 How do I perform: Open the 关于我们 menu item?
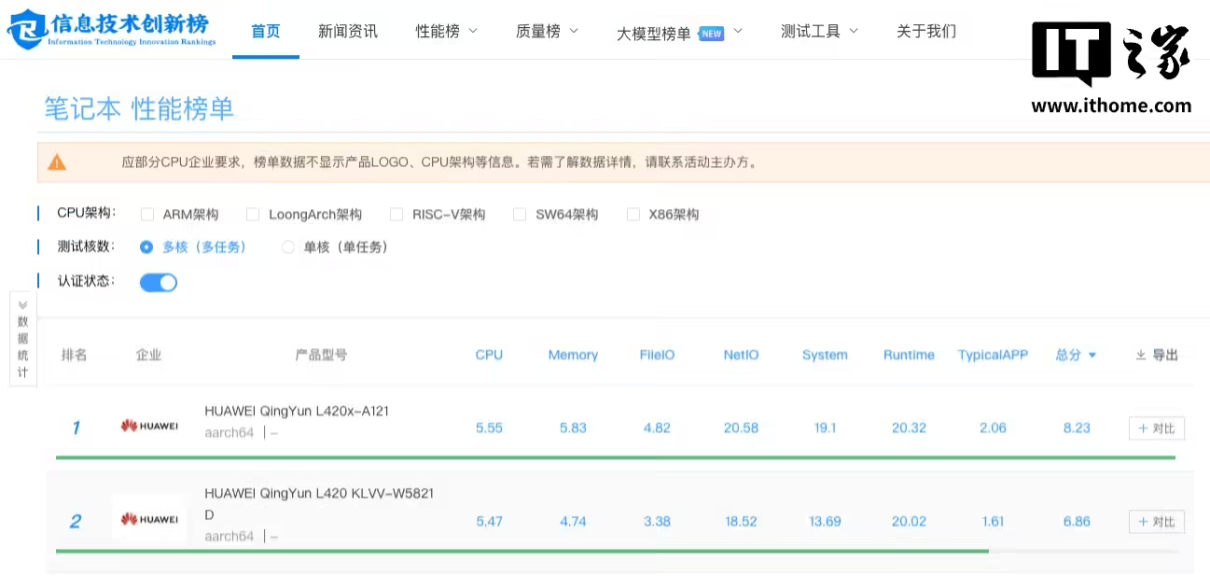tap(926, 31)
